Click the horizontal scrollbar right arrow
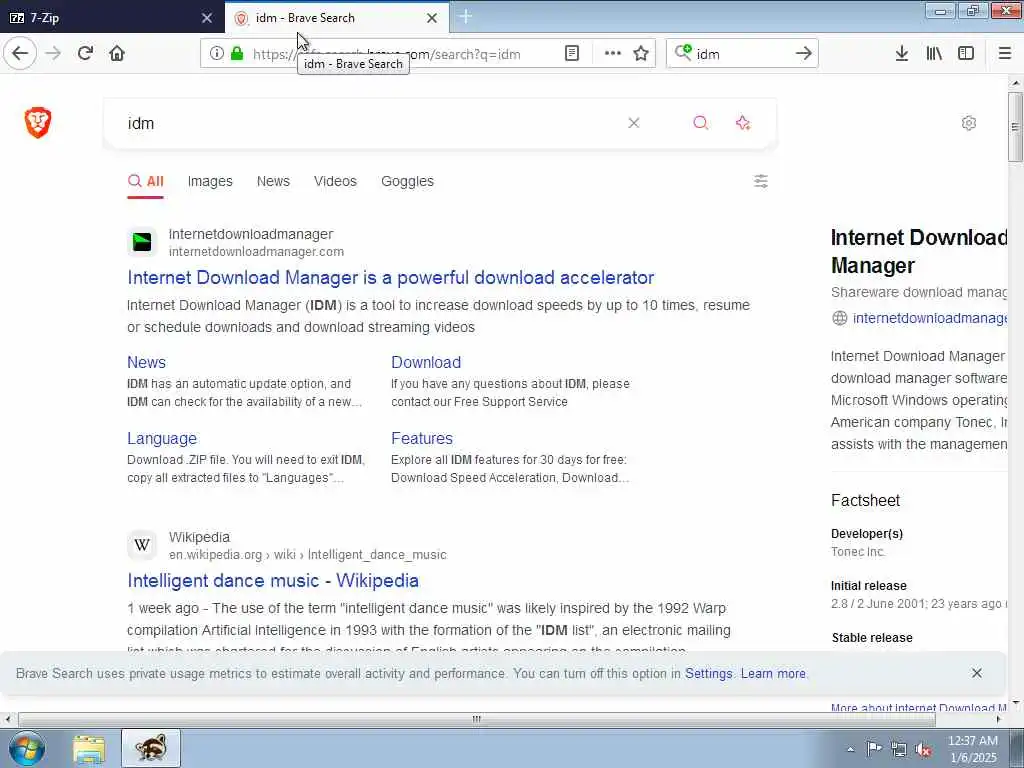 click(999, 719)
